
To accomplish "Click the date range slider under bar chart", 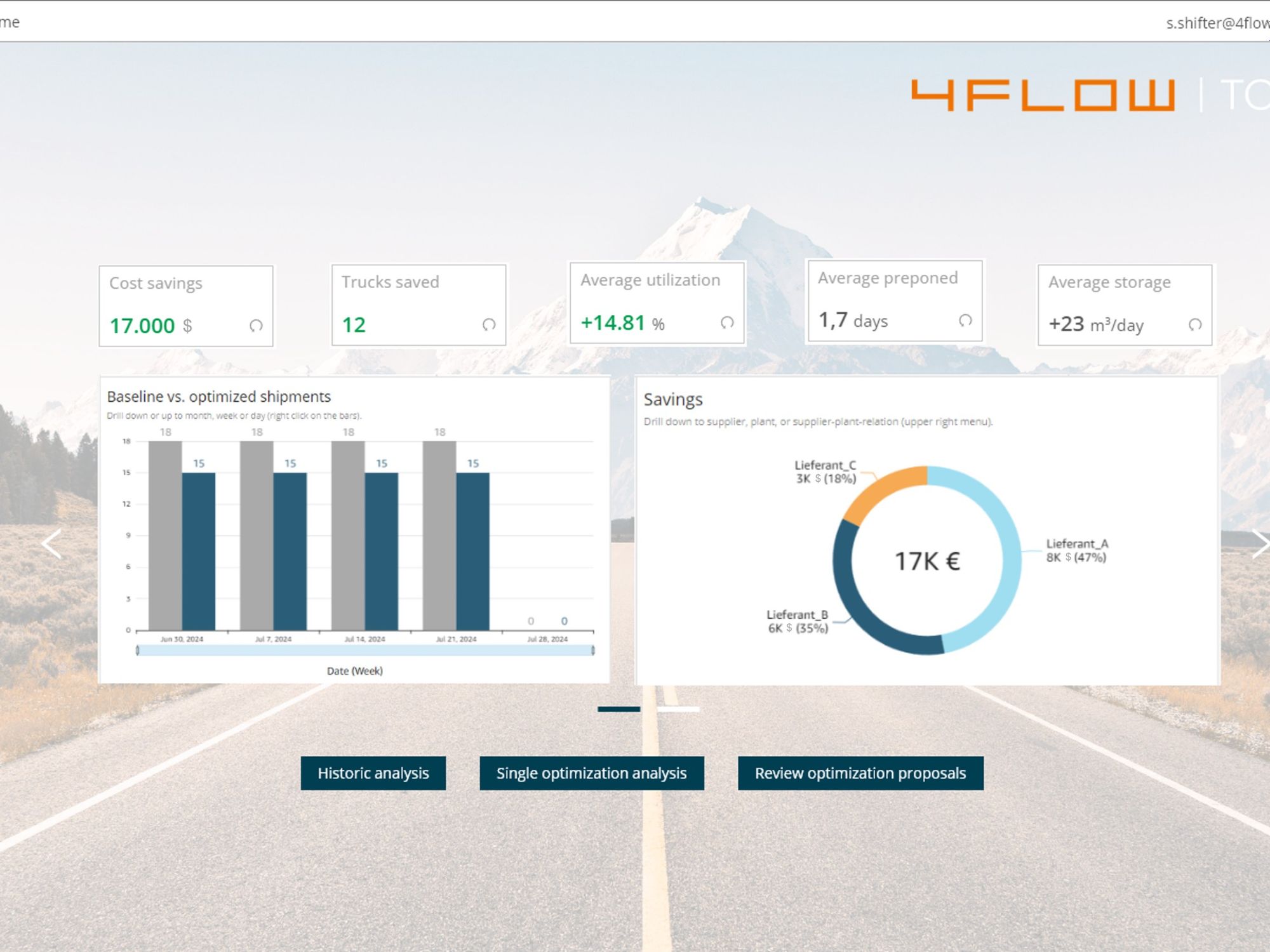I will (x=365, y=650).
